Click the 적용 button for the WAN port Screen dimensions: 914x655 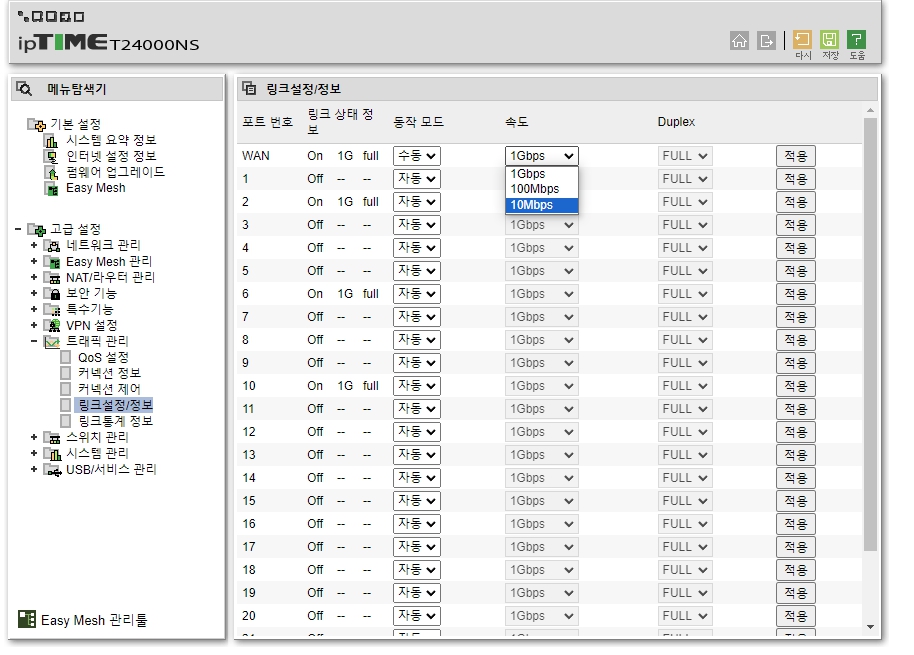[x=795, y=155]
